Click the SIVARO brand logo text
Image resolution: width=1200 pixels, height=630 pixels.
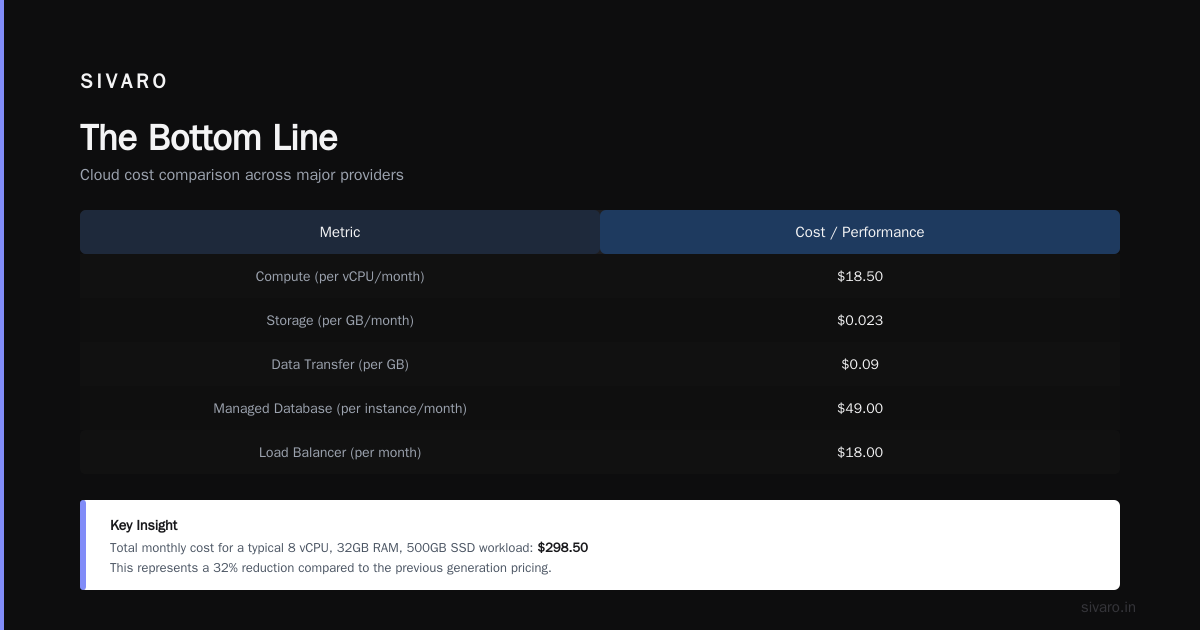coord(124,82)
